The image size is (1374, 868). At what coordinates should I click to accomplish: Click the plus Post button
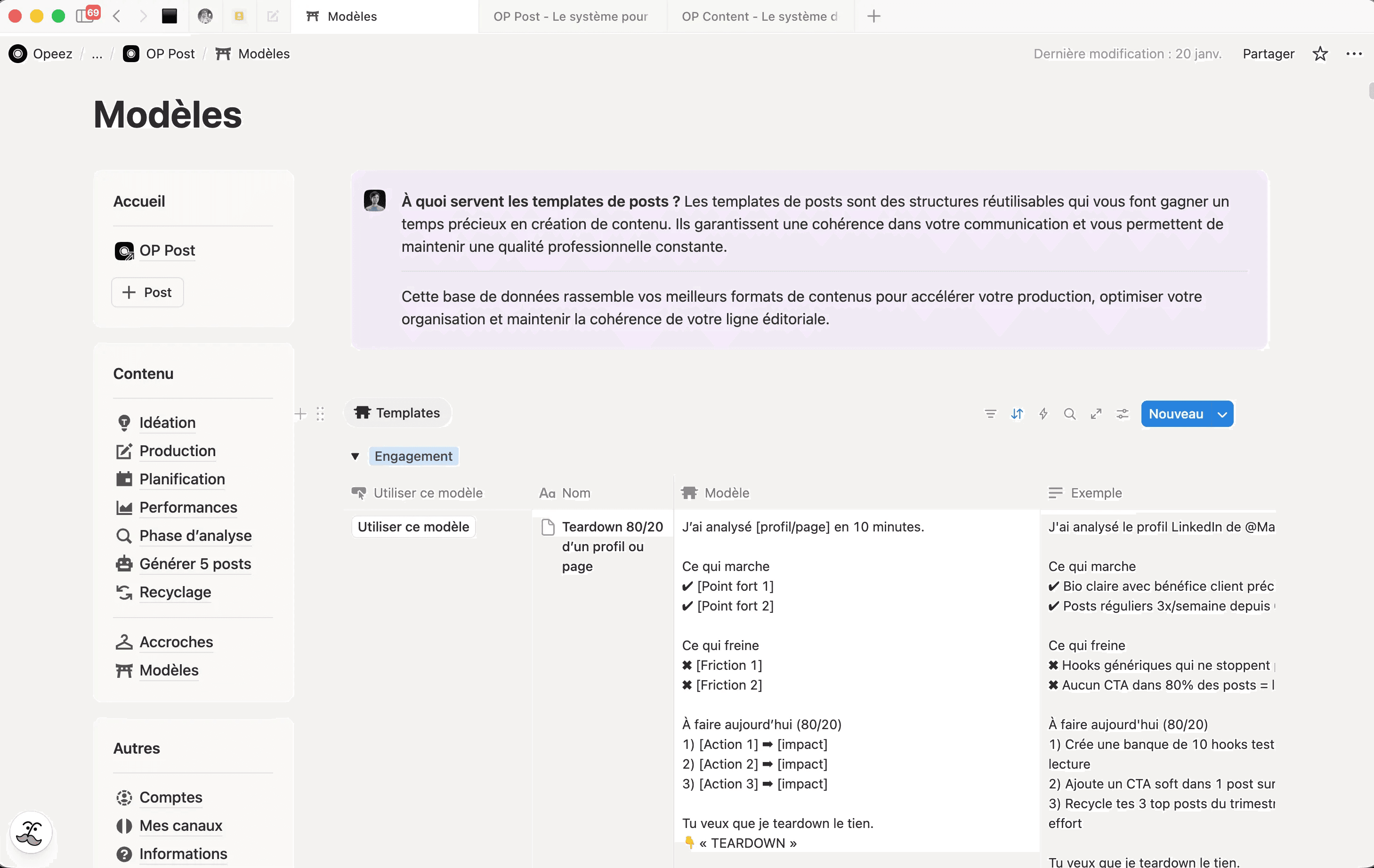click(x=147, y=292)
